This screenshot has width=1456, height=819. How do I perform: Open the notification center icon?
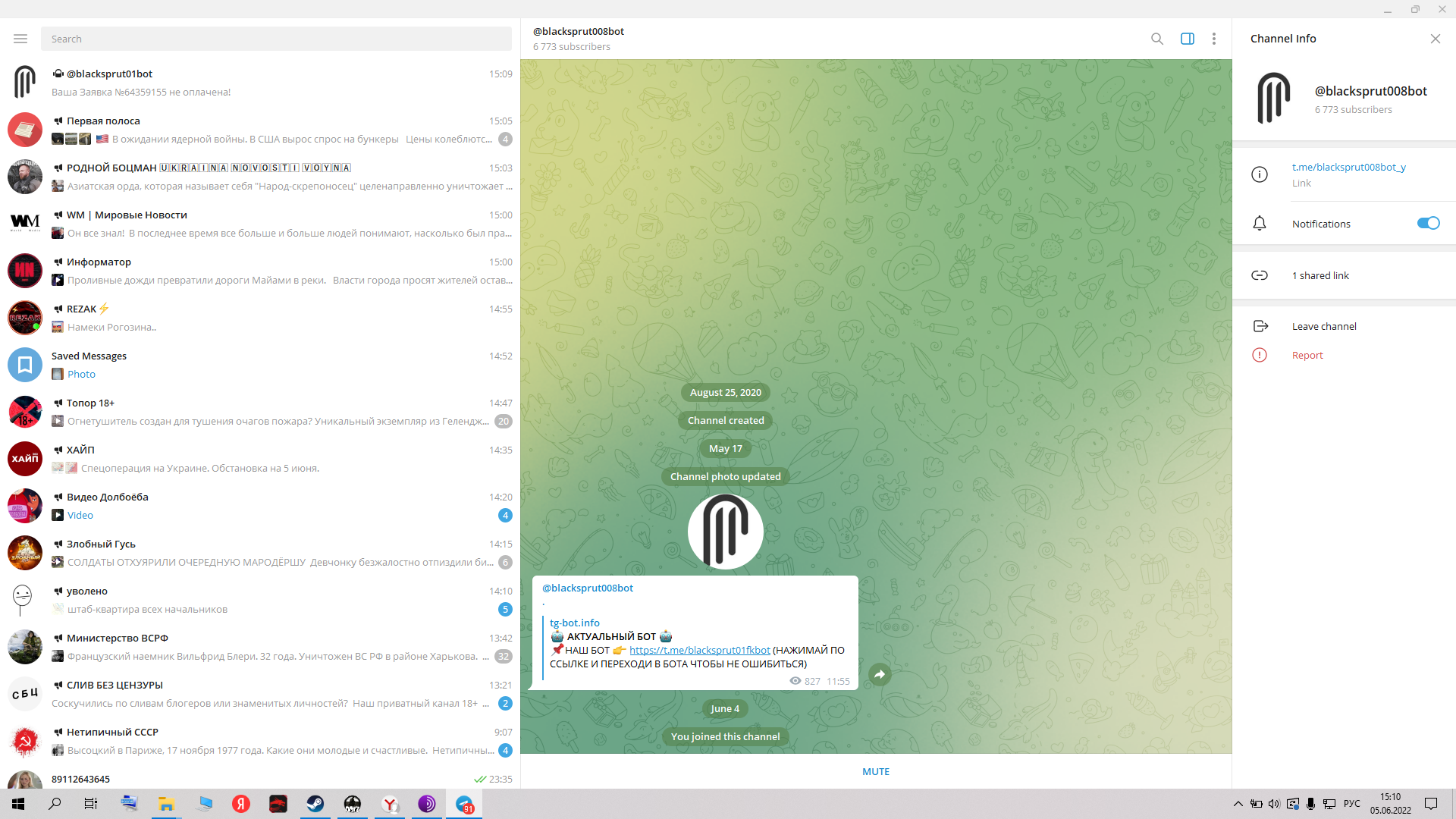pos(1431,804)
